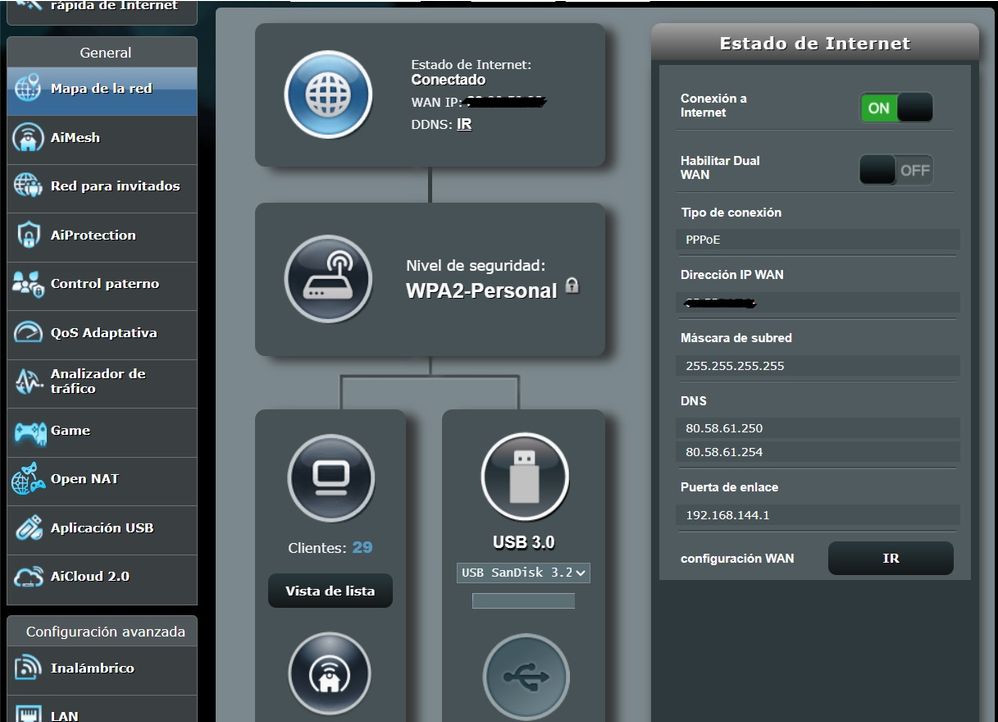
Task: Enable the Habilitar Dual WAN toggle
Action: coord(896,170)
